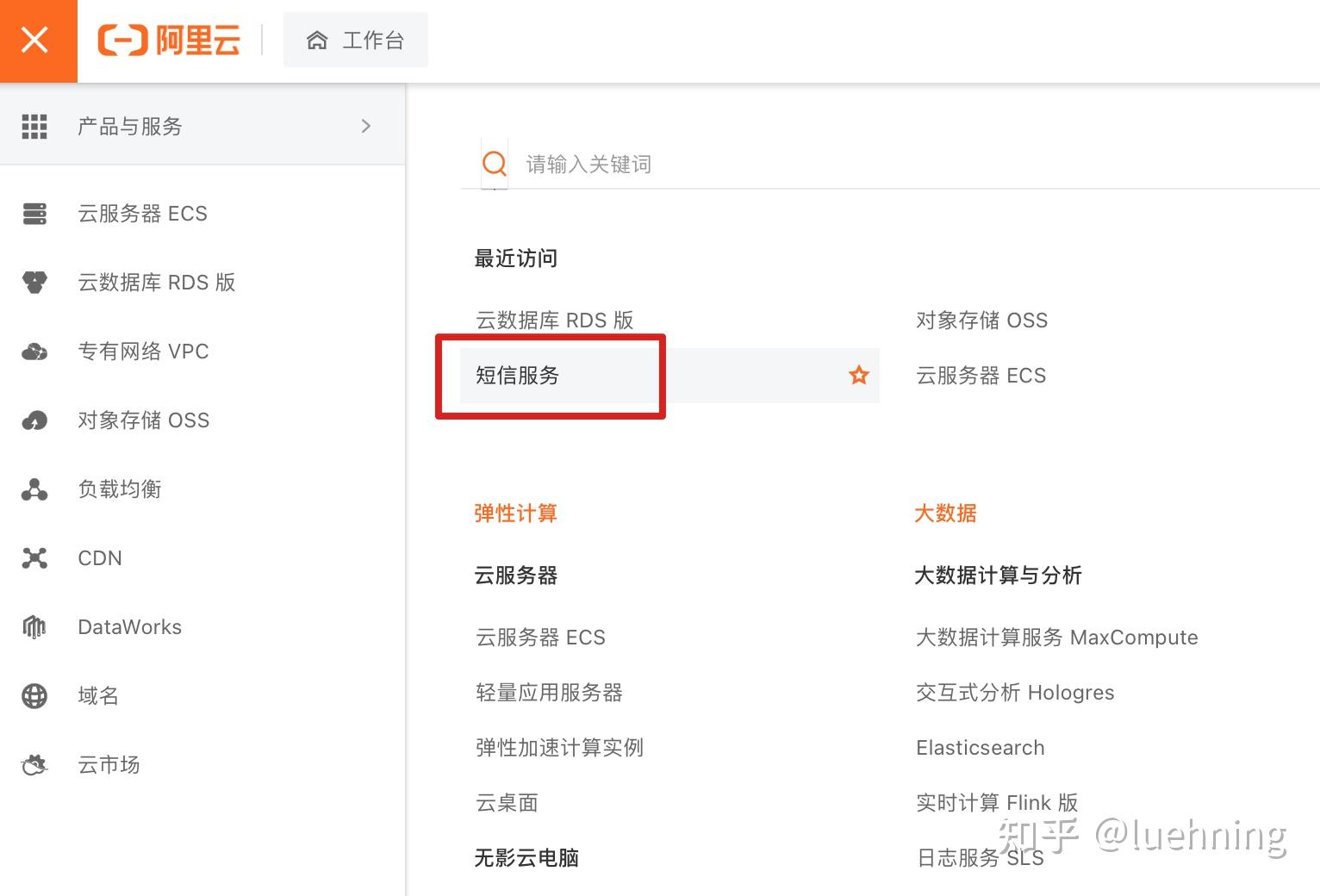This screenshot has height=896, width=1320.
Task: Click the 云服务器 subsection heading
Action: (516, 576)
